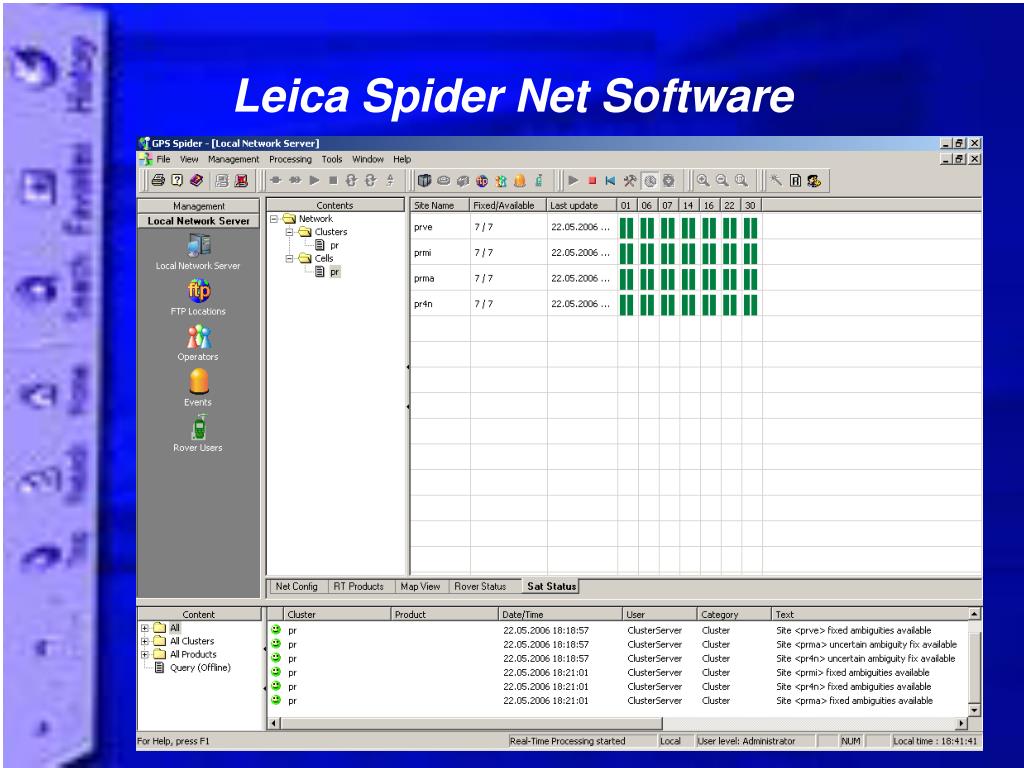Click the Print icon in the toolbar

pos(157,181)
